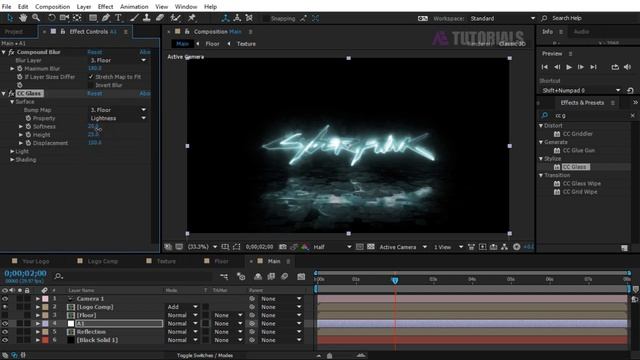Open the Workspace Standard dropdown
Image resolution: width=640 pixels, height=360 pixels.
pyautogui.click(x=503, y=18)
